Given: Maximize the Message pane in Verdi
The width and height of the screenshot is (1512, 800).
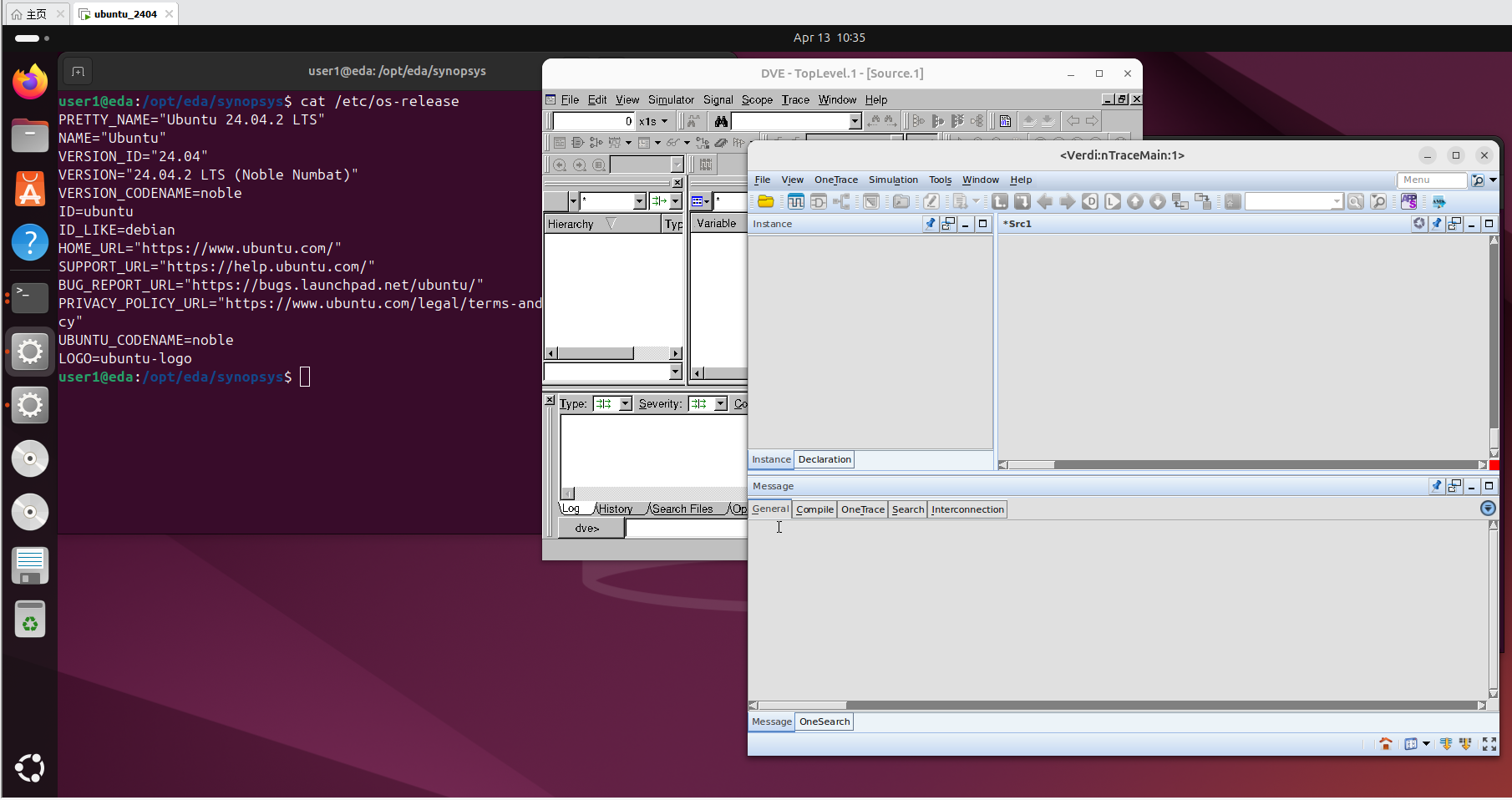Looking at the screenshot, I should tap(1489, 485).
